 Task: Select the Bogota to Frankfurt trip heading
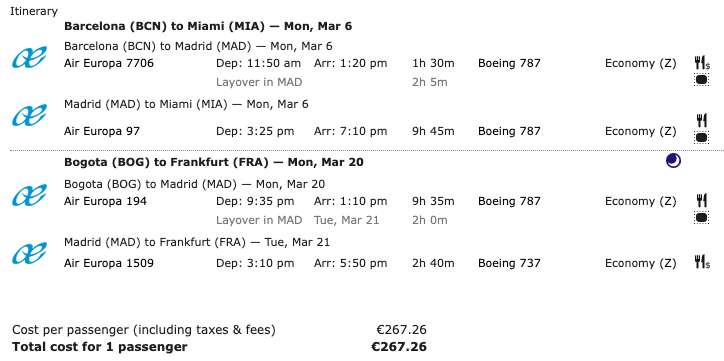[x=214, y=162]
